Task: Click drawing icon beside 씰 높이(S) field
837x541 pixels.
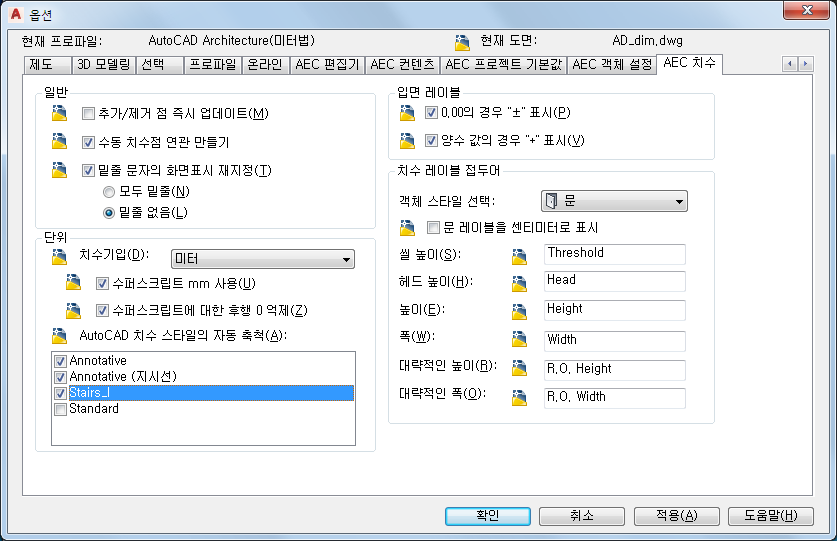Action: pyautogui.click(x=519, y=257)
